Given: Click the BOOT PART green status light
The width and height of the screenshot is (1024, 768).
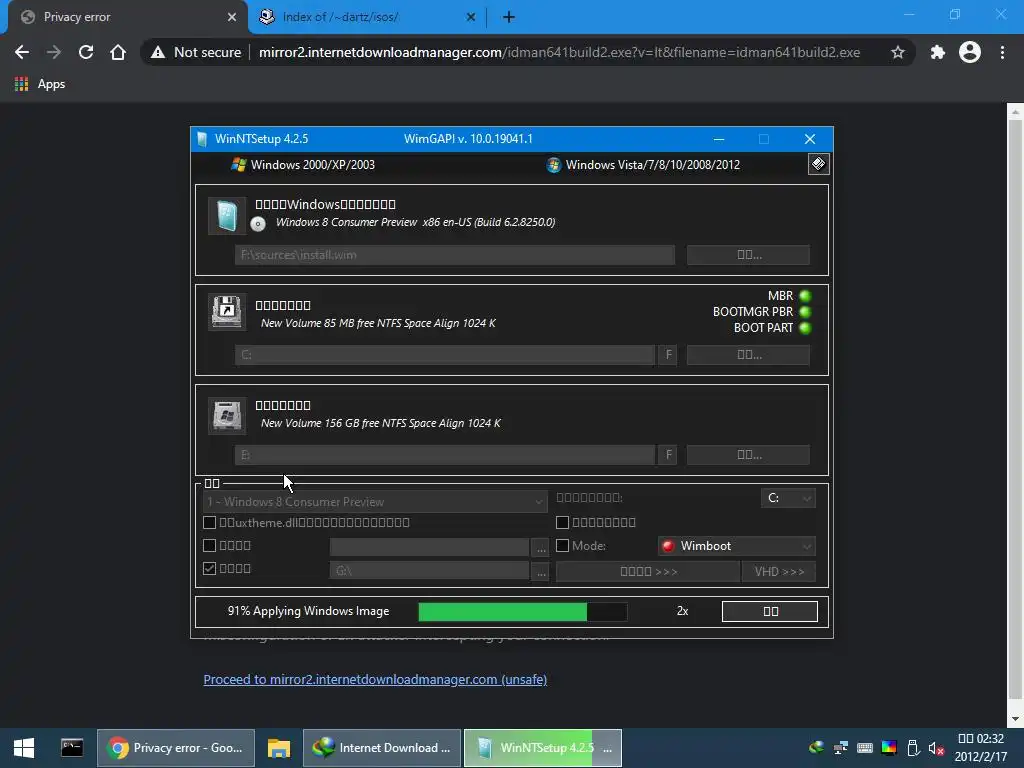Looking at the screenshot, I should coord(805,328).
